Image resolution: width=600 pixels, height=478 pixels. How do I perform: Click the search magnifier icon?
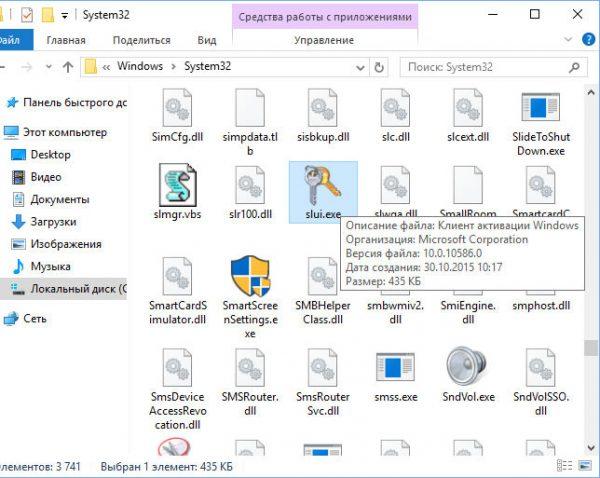tap(574, 67)
